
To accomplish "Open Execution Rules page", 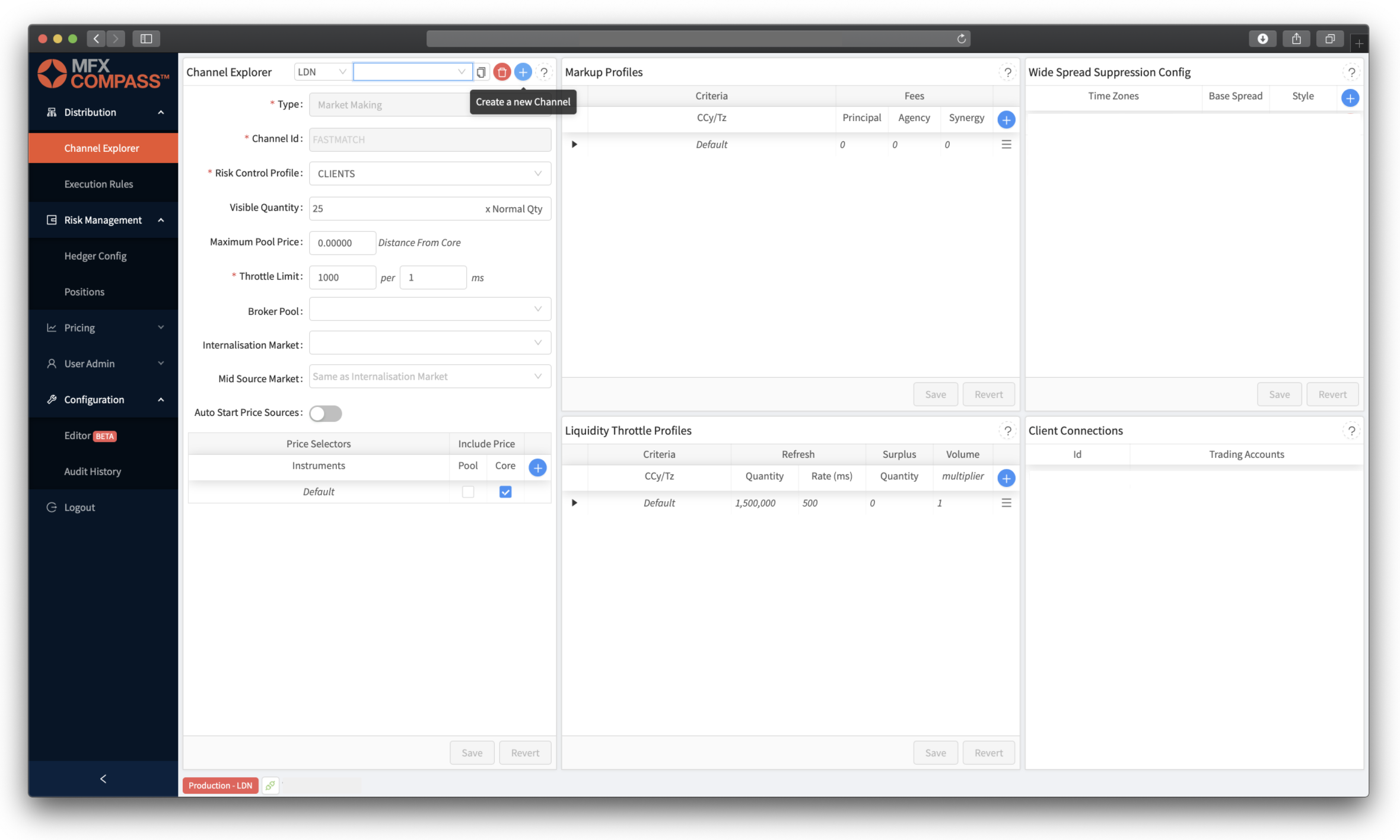I will pyautogui.click(x=103, y=184).
